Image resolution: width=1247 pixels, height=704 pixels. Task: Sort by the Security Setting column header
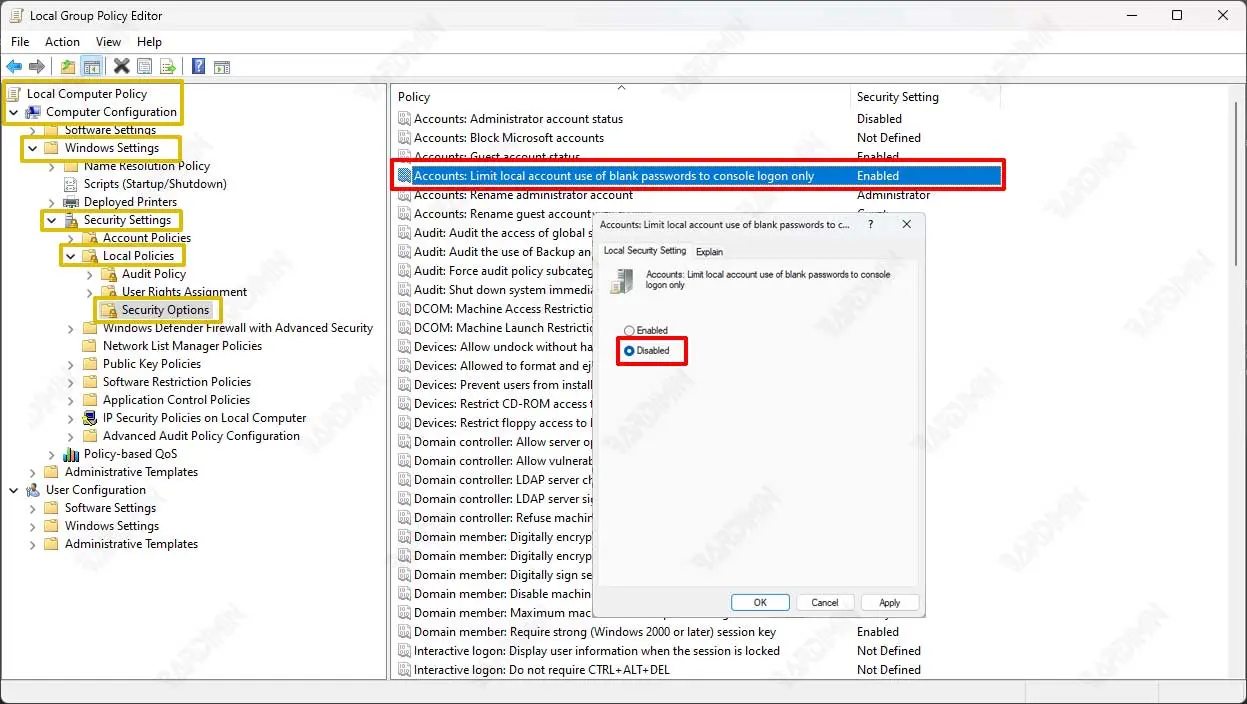897,97
